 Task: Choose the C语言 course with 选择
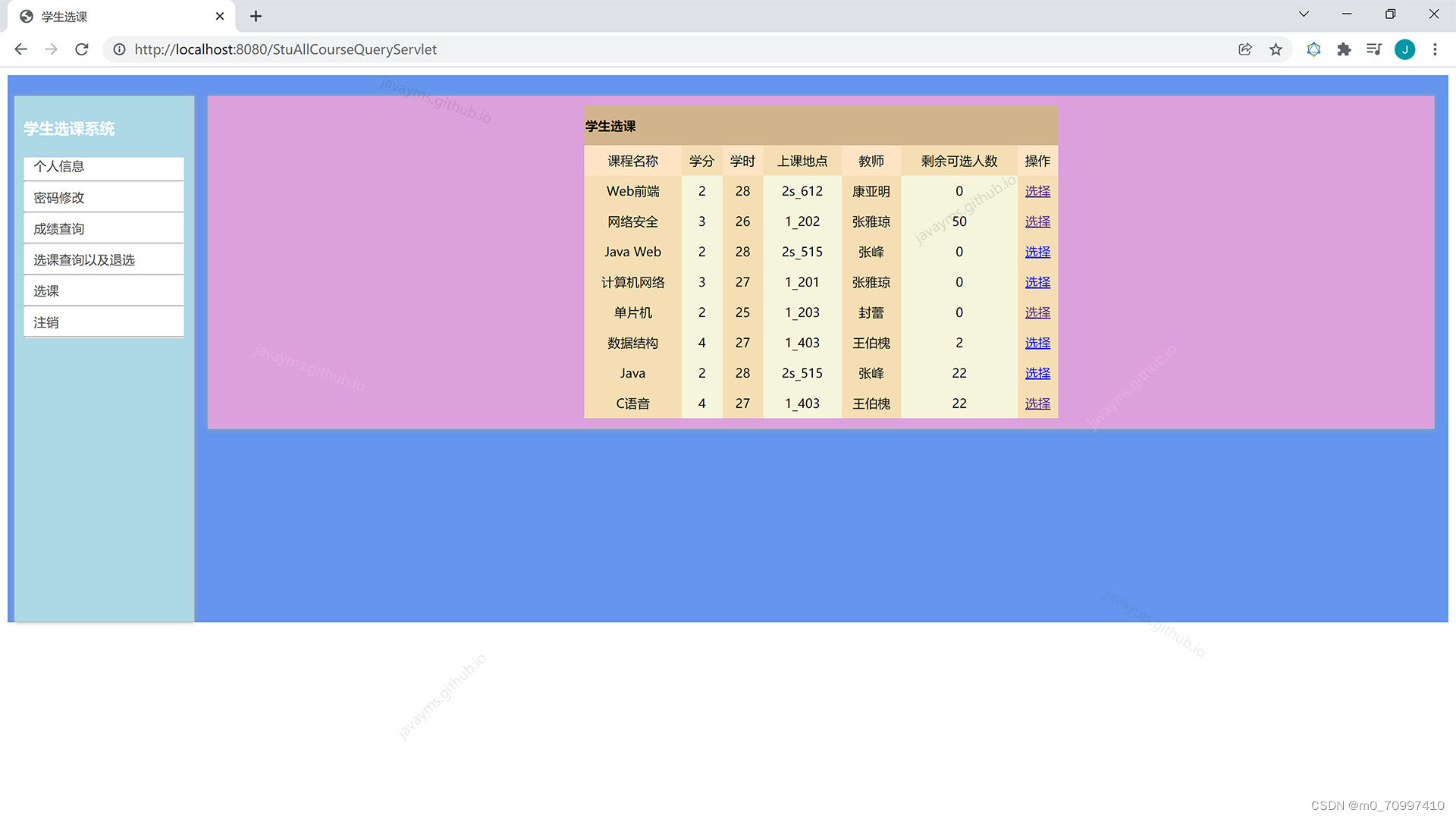1037,403
